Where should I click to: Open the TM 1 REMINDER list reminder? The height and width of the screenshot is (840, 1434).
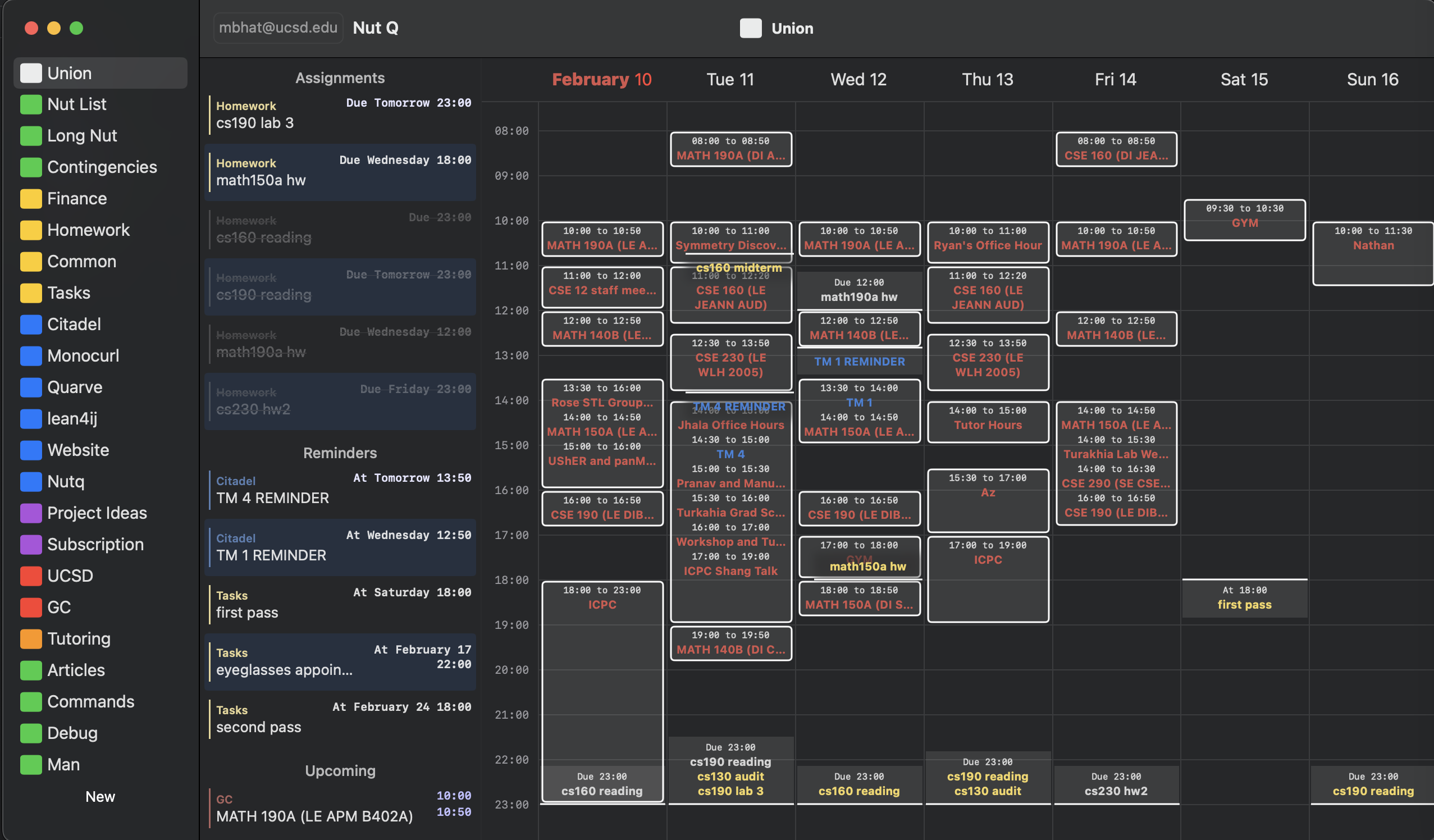click(340, 547)
